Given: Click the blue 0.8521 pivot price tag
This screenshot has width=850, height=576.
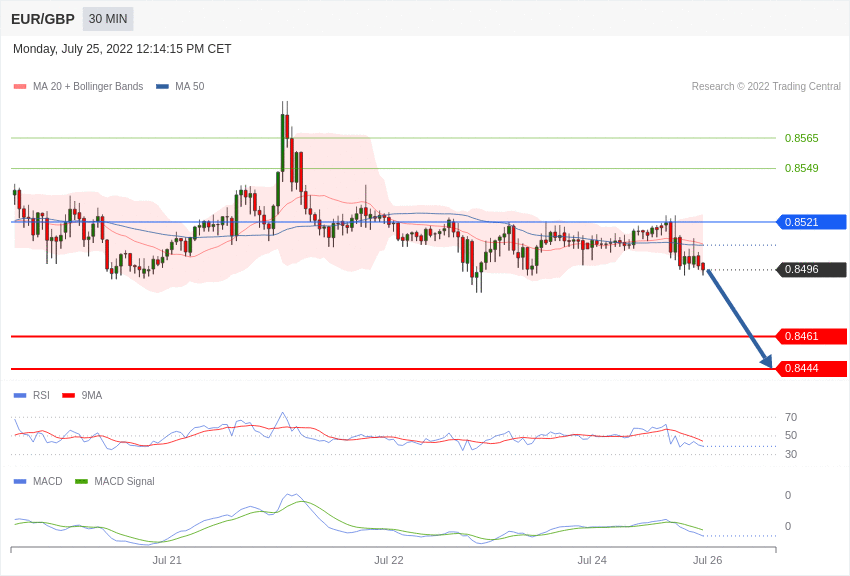Looking at the screenshot, I should pyautogui.click(x=811, y=222).
